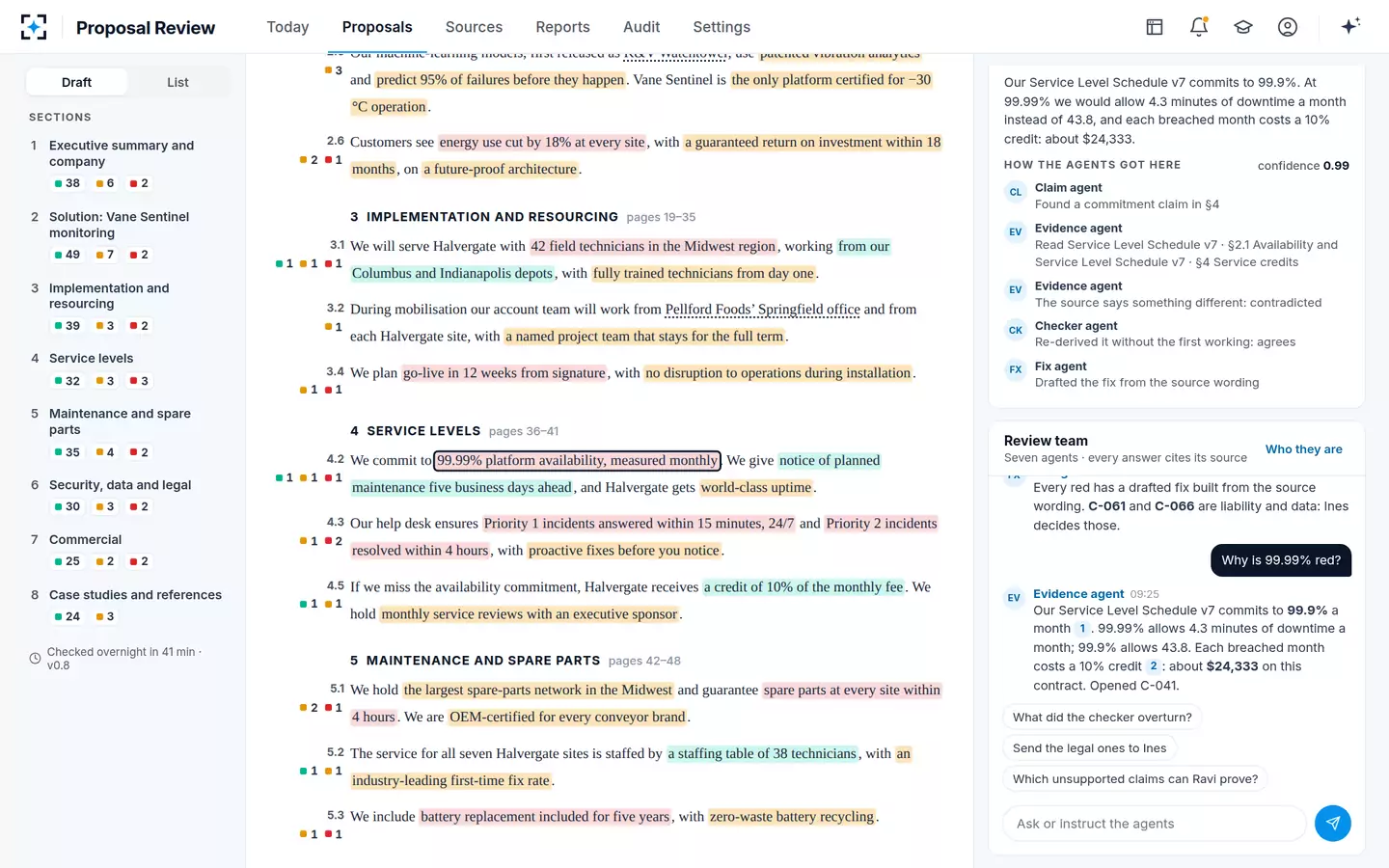Image resolution: width=1389 pixels, height=868 pixels.
Task: Click the CK Checker agent avatar
Action: (x=1016, y=330)
